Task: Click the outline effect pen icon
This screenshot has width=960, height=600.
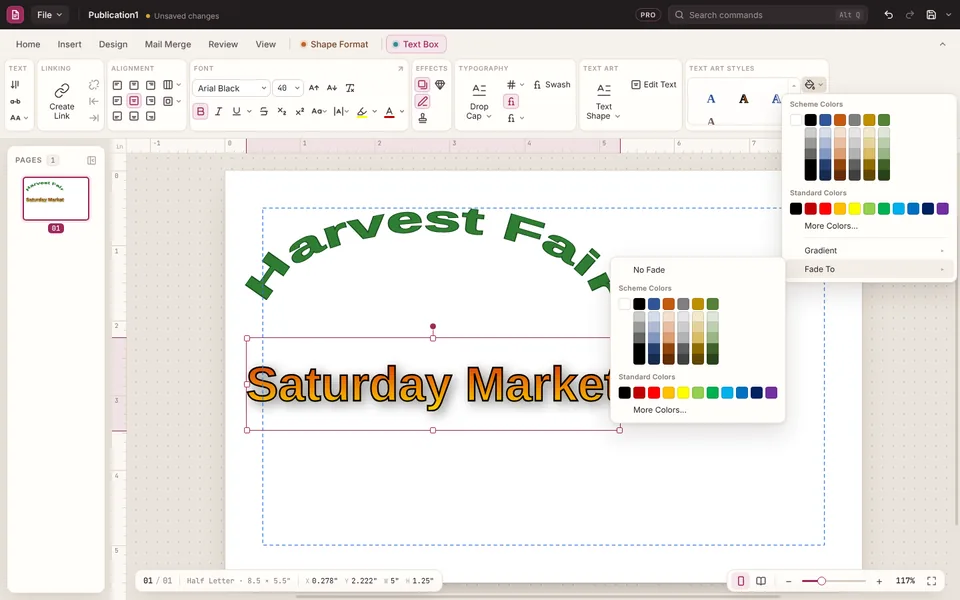Action: coord(422,102)
